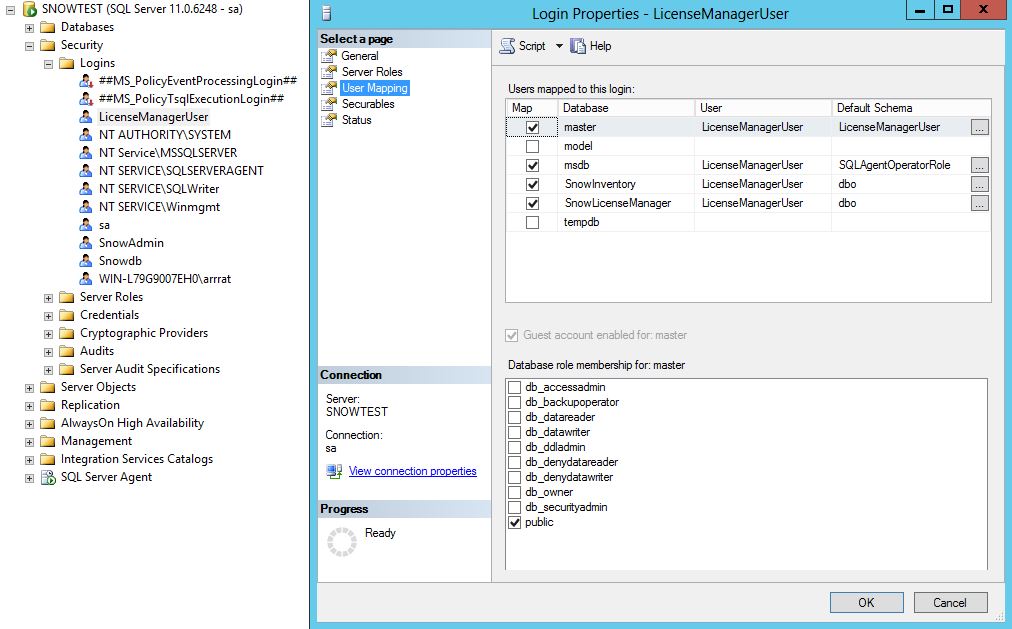This screenshot has height=629, width=1012.
Task: Collapse the SNOWTEST server node
Action: tap(10, 10)
